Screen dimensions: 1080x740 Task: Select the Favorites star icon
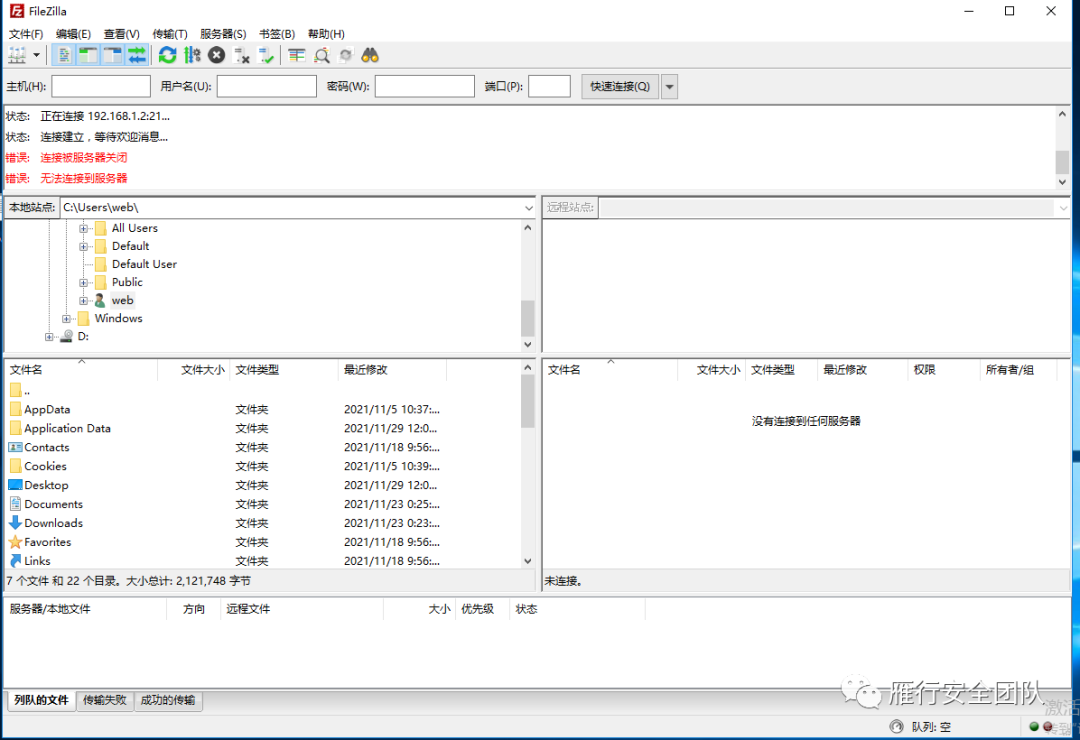pos(15,542)
